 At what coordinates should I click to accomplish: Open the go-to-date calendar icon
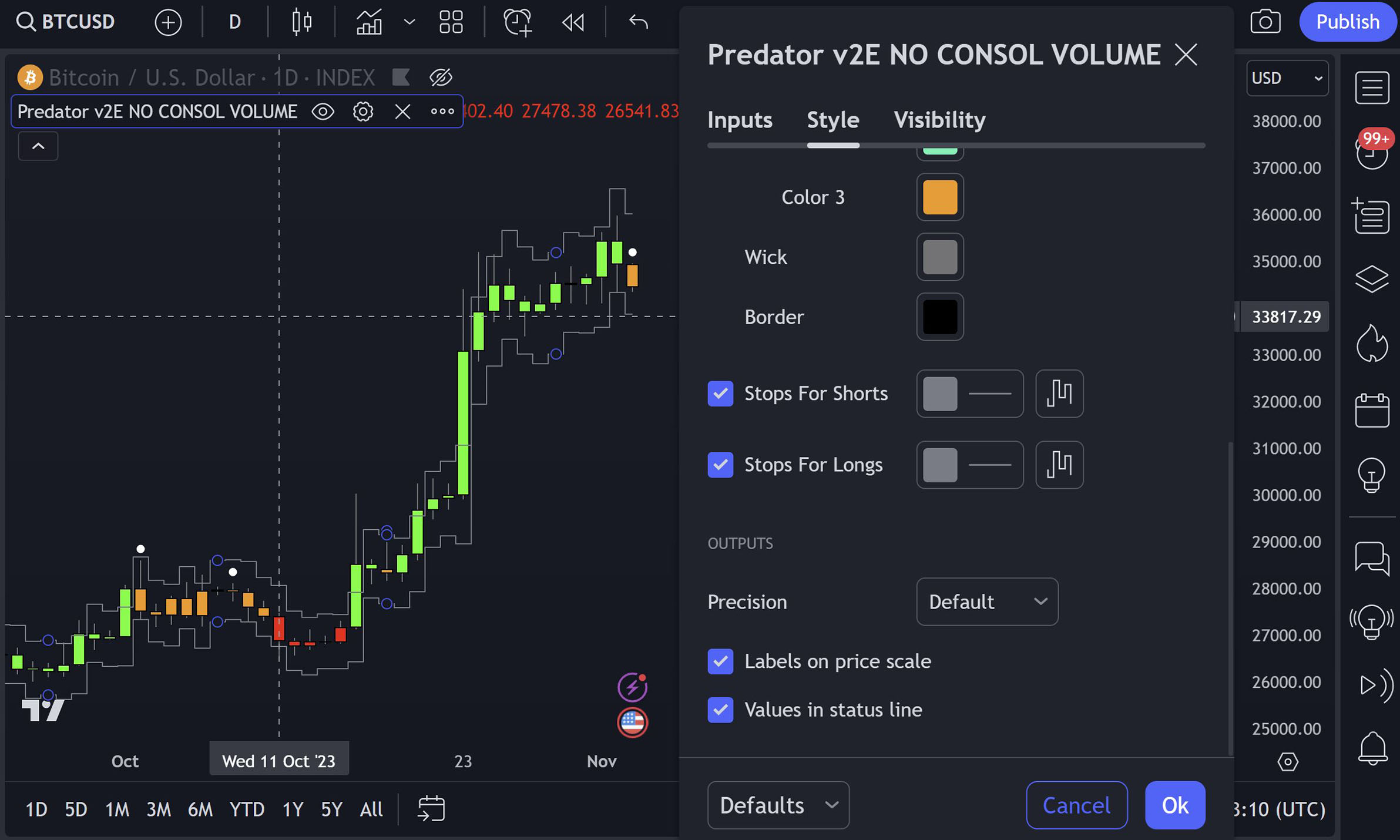[431, 809]
